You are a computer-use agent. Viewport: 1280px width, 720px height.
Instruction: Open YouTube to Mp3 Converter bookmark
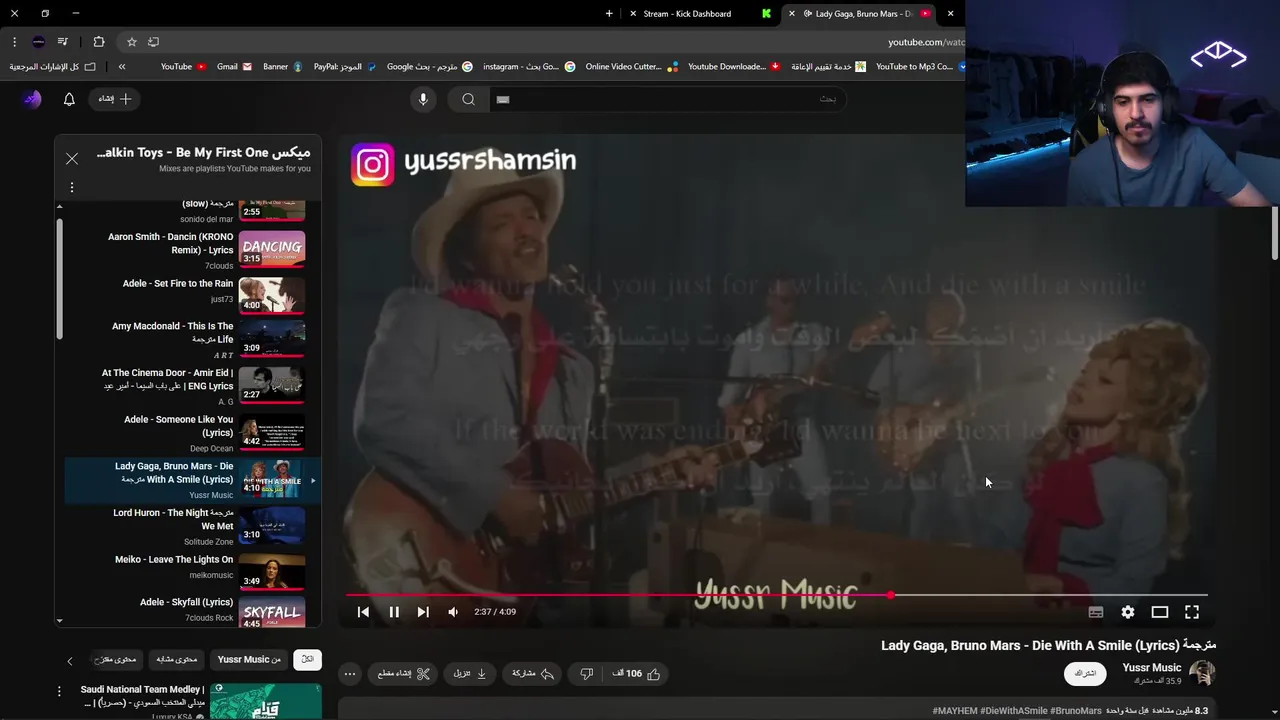coord(920,67)
